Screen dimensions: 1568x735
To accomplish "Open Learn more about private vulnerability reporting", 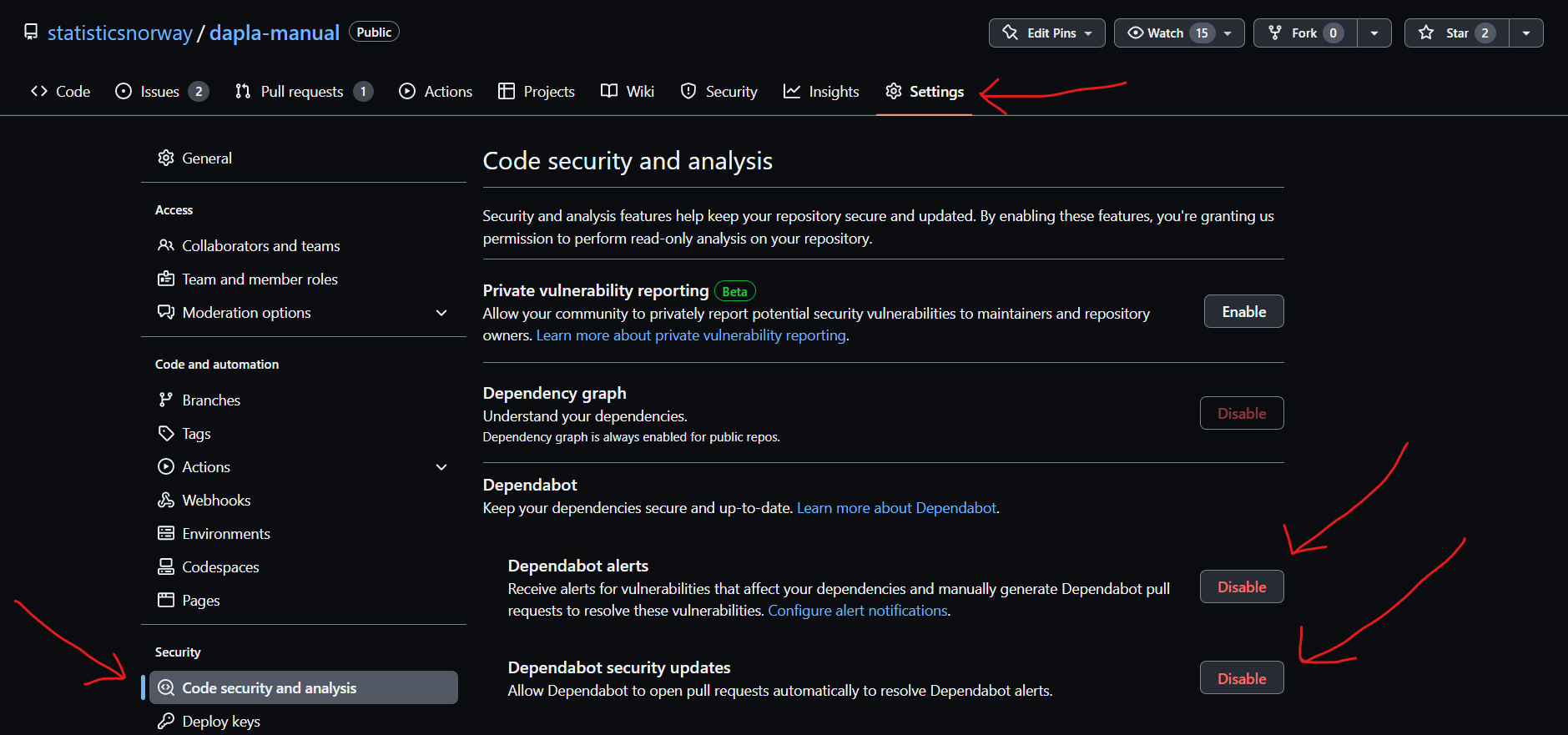I will (691, 335).
